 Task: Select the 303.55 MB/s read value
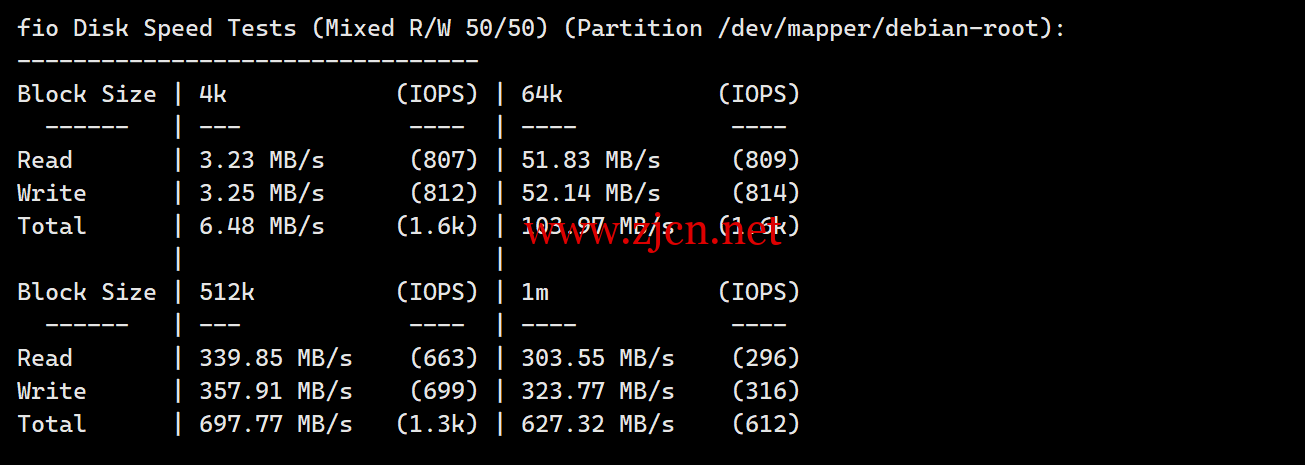[x=598, y=358]
